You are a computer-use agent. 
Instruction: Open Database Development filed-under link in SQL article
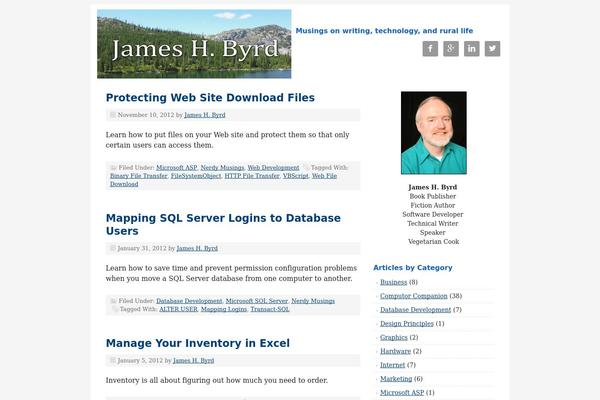pos(189,301)
